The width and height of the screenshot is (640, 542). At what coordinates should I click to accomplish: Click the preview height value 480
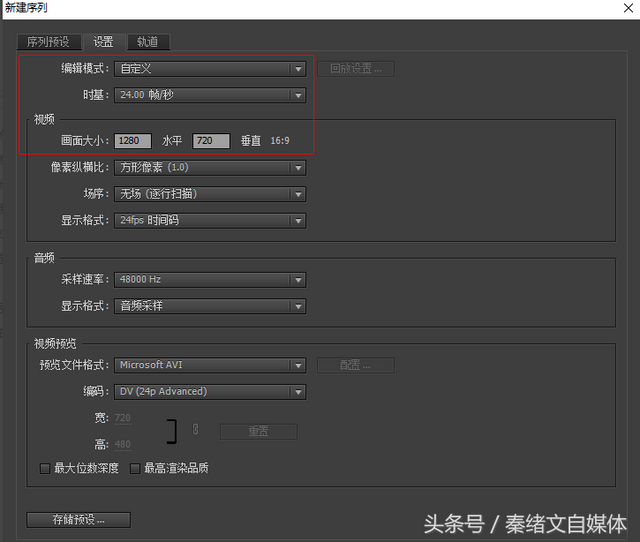point(123,444)
